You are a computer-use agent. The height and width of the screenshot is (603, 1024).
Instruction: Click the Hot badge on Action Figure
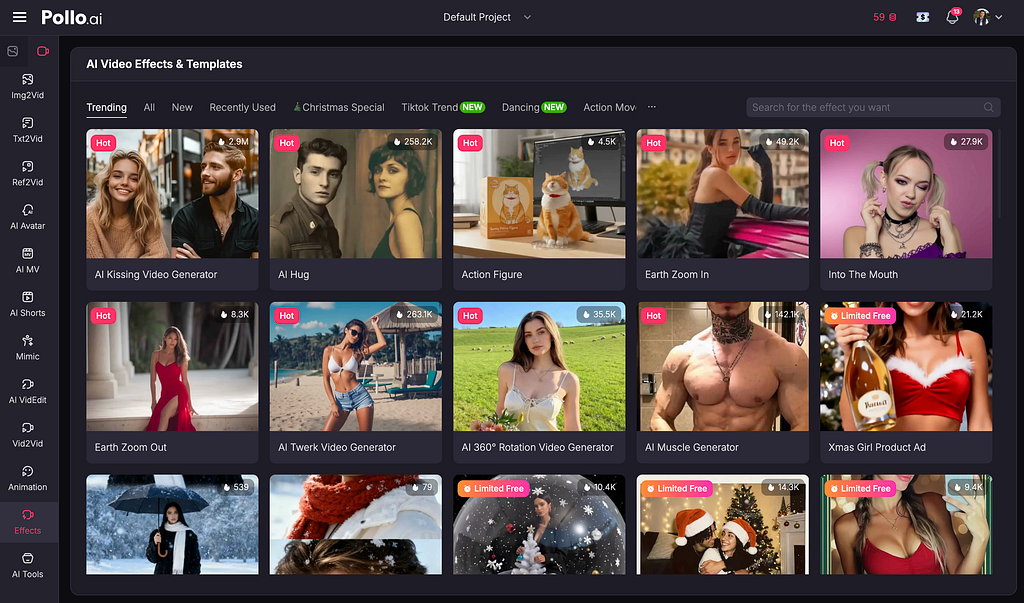click(470, 143)
